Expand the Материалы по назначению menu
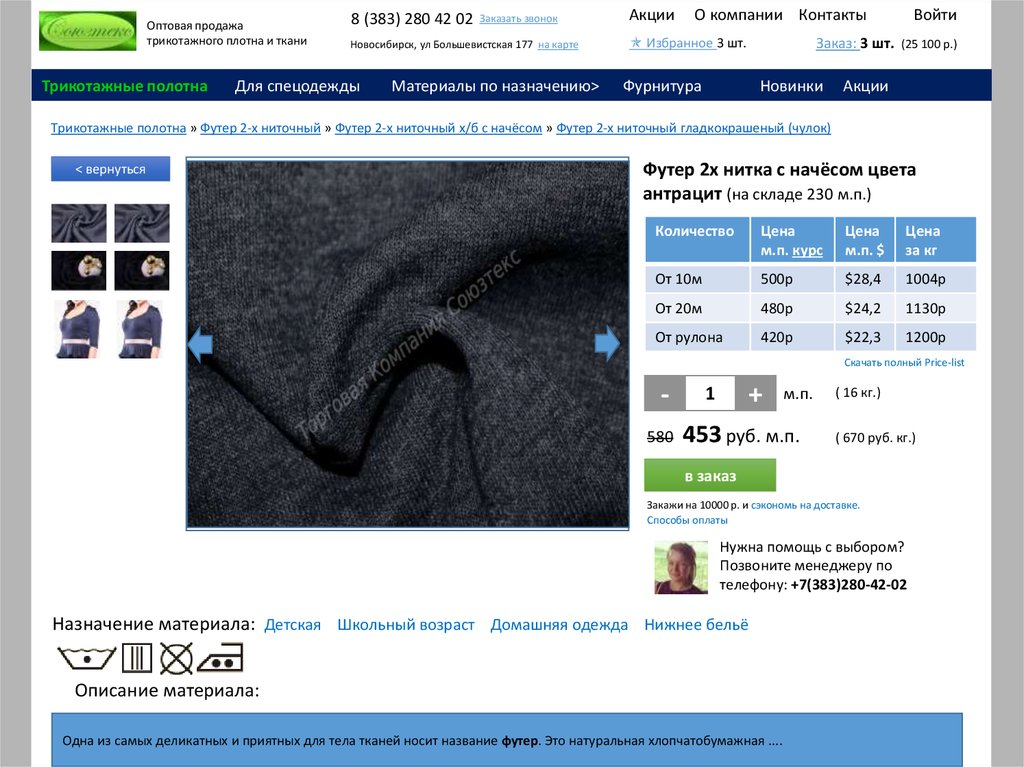Viewport: 1024px width, 767px height. [495, 86]
